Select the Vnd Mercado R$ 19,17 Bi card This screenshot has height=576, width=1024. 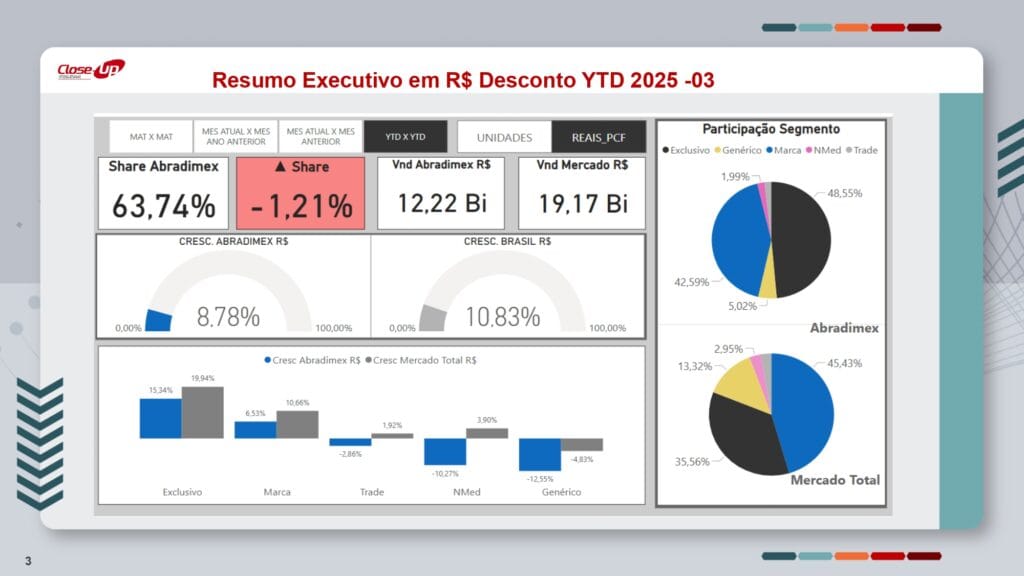click(582, 193)
